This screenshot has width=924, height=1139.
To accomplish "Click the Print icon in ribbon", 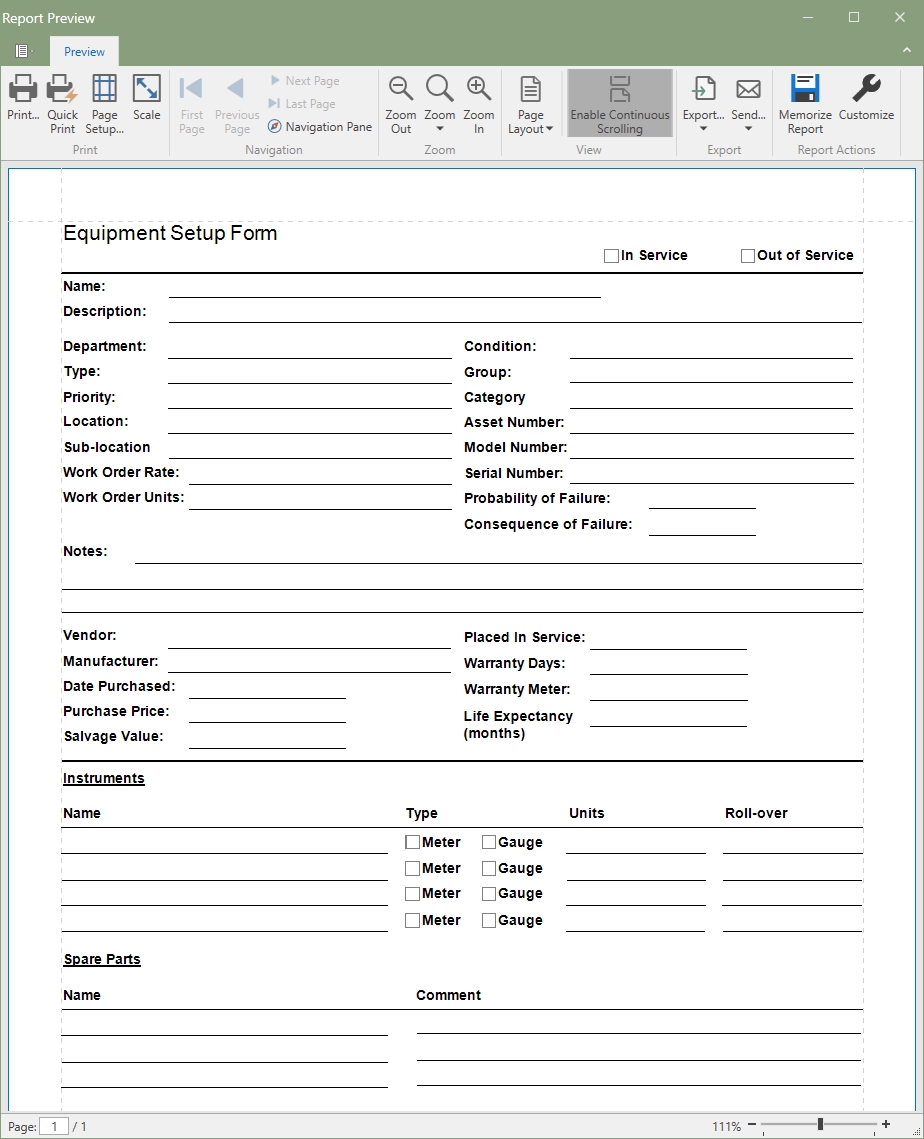I will click(x=23, y=89).
